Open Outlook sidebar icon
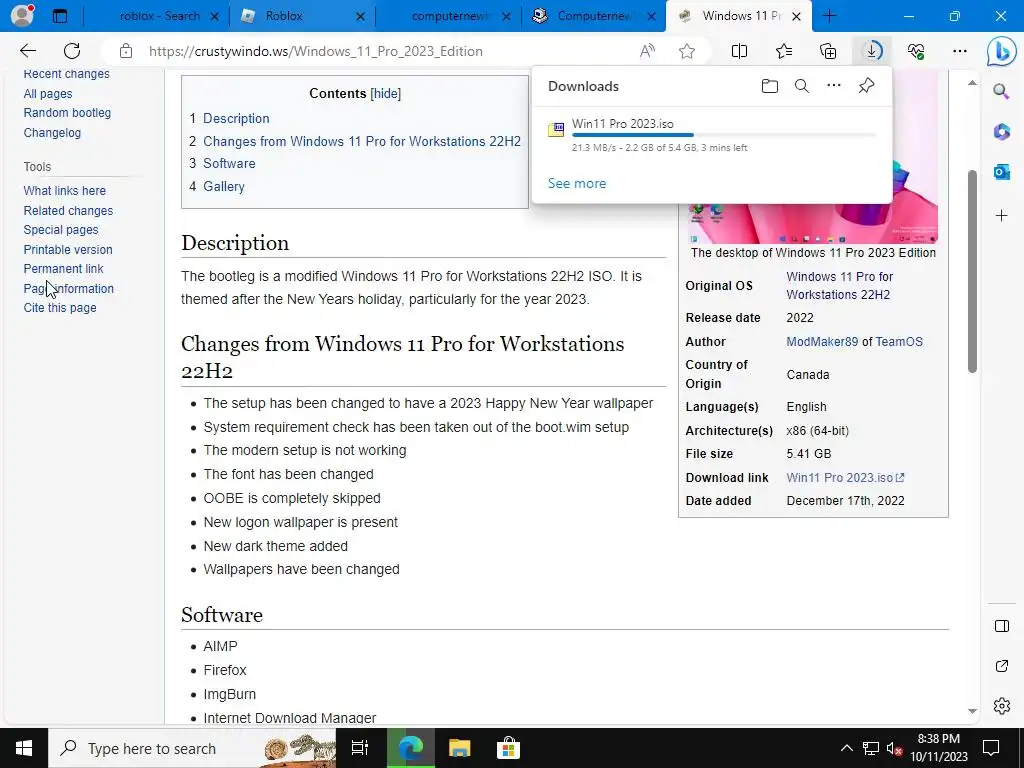The image size is (1024, 768). coord(1001,172)
